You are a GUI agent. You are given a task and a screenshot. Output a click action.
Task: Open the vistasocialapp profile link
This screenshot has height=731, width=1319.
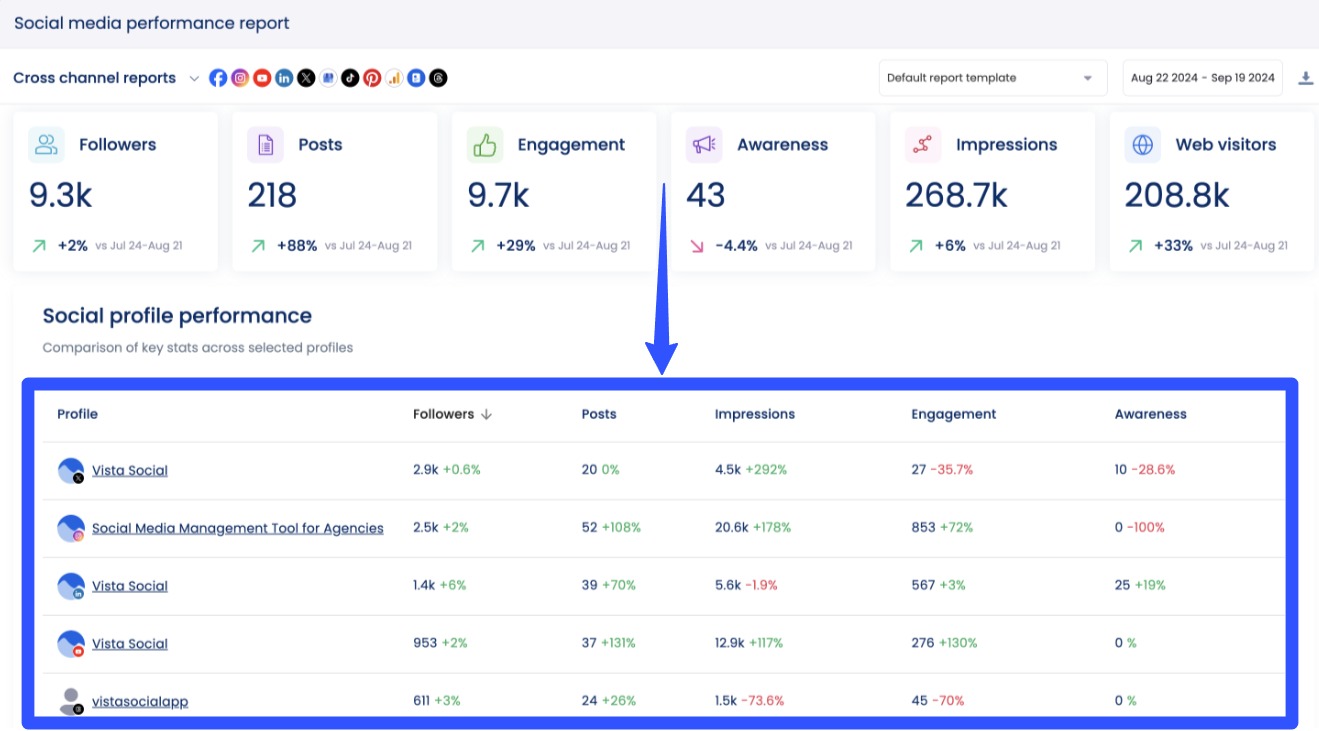(x=139, y=701)
